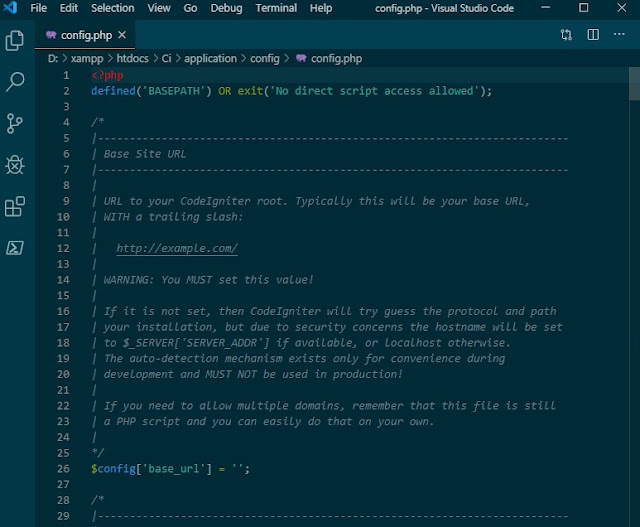Image resolution: width=640 pixels, height=527 pixels.
Task: Click the config.php file breadcrumb
Action: point(336,59)
